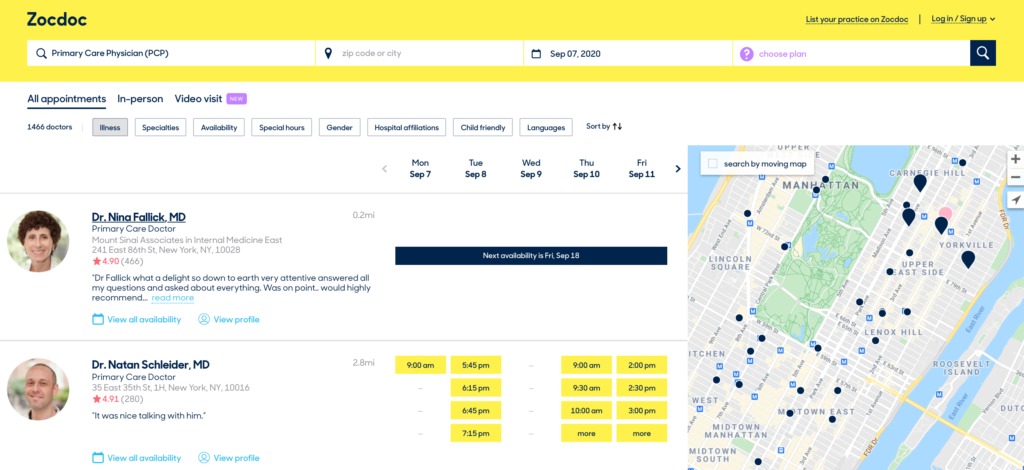Click the Sep 07, 2020 date field
The width and height of the screenshot is (1024, 470).
click(628, 53)
